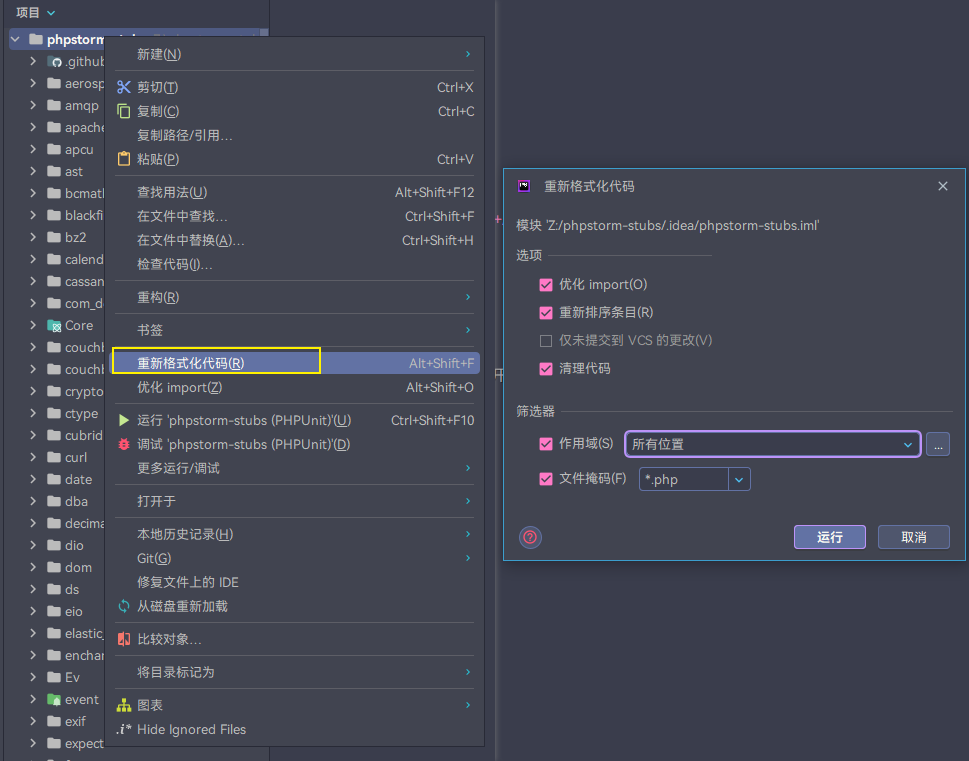
Task: Click the 运行 button in dialog
Action: [829, 537]
